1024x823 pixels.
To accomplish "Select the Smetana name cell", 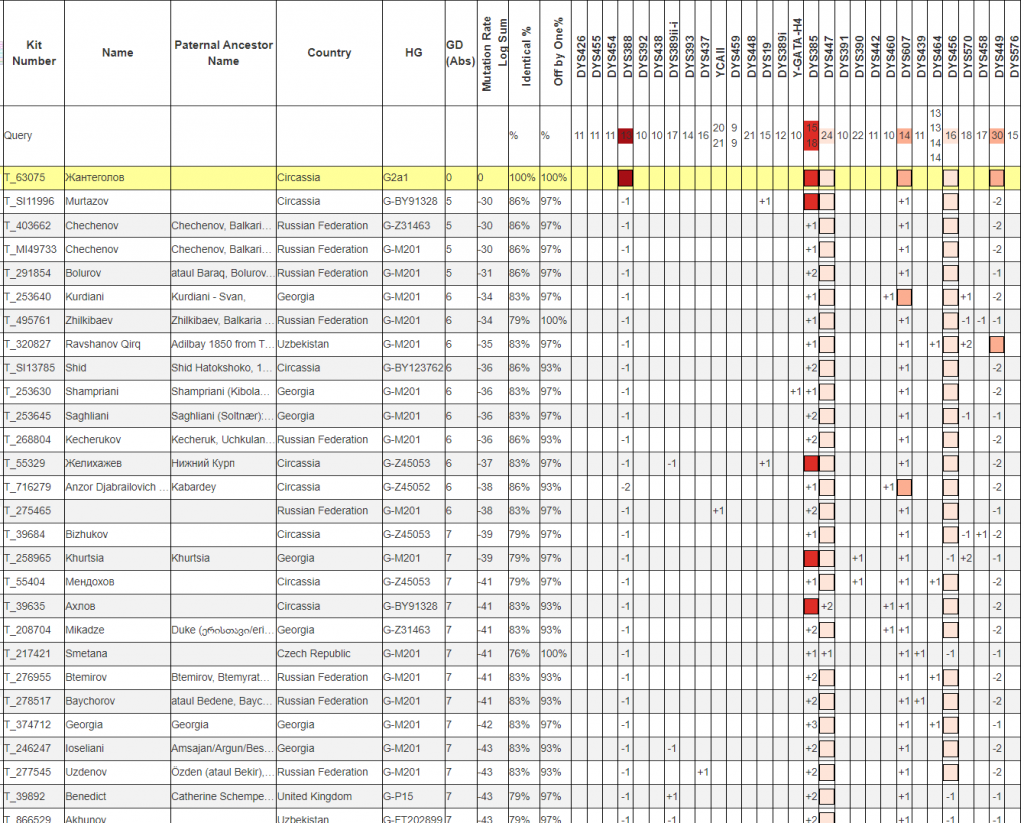I will [87, 653].
